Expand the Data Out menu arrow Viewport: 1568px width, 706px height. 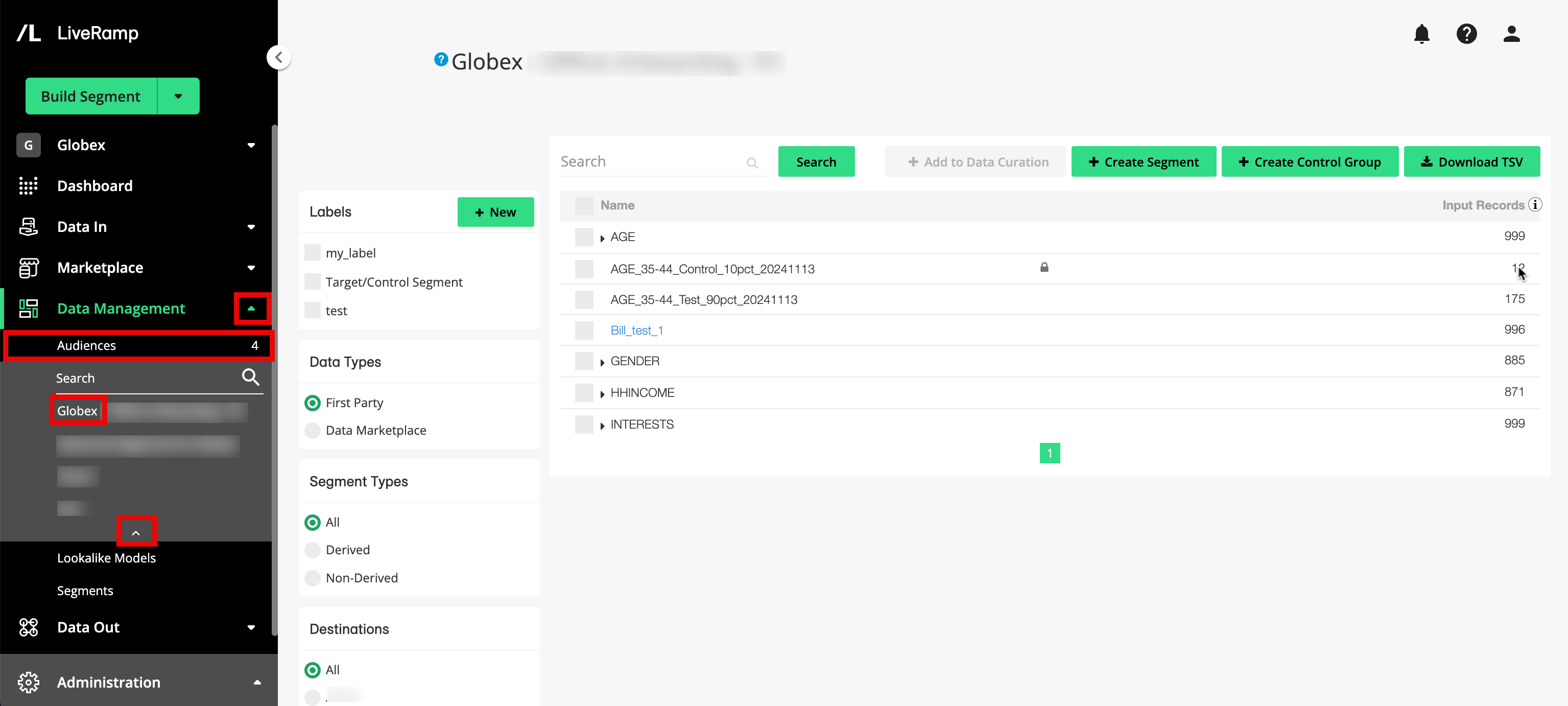coord(251,627)
